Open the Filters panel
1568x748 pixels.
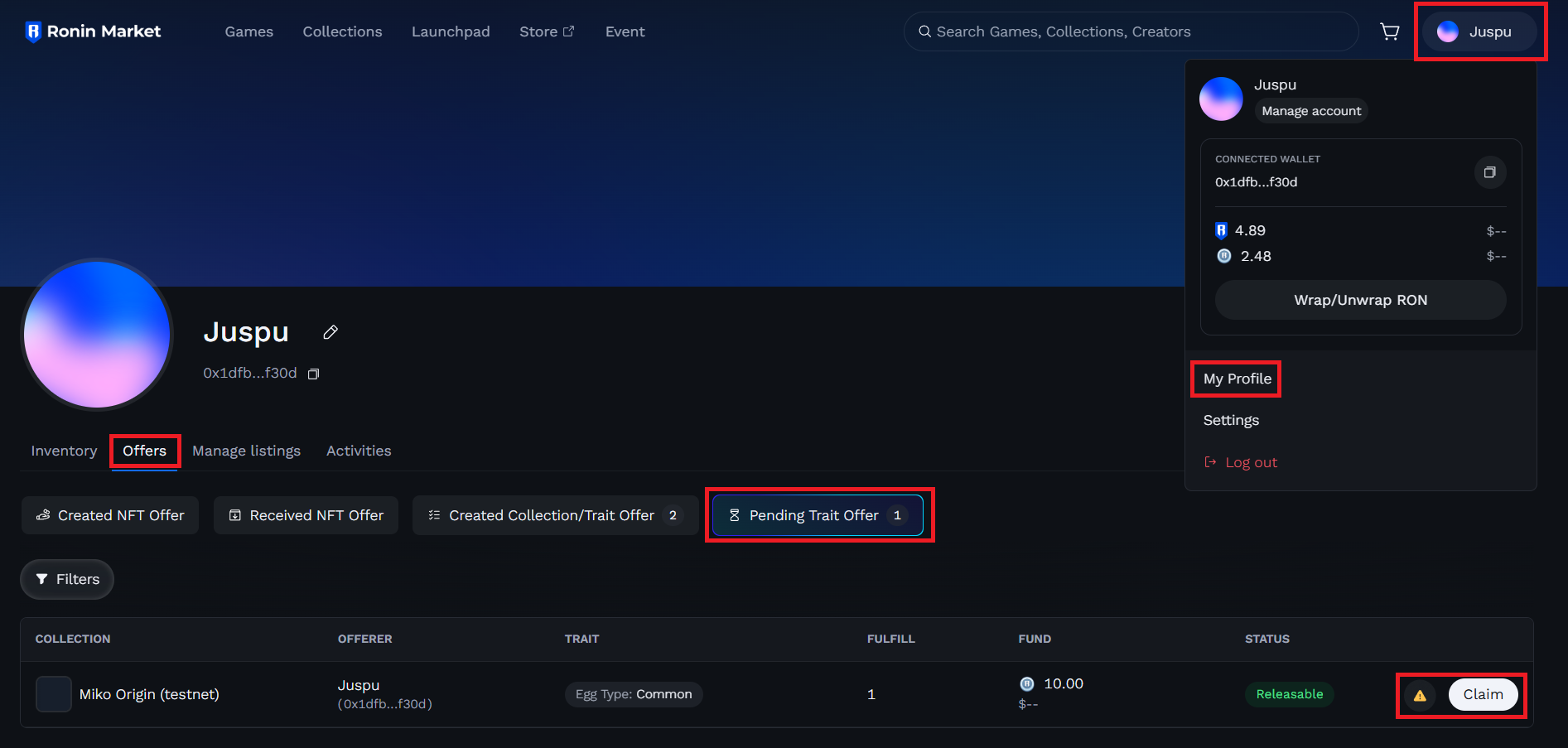[x=67, y=579]
